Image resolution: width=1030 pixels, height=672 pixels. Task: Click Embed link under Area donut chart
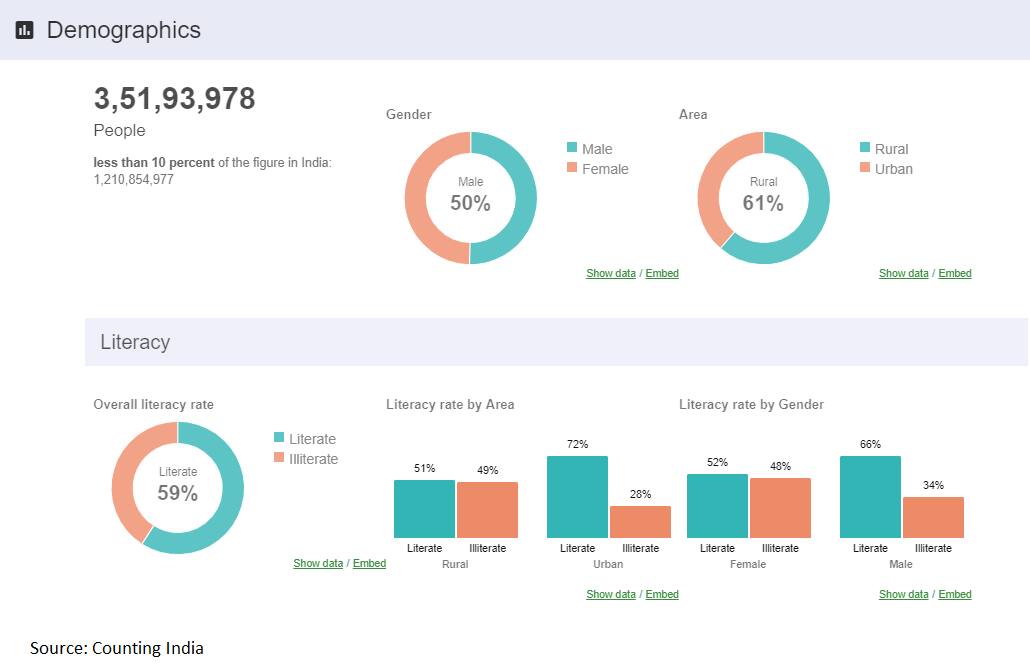point(955,273)
